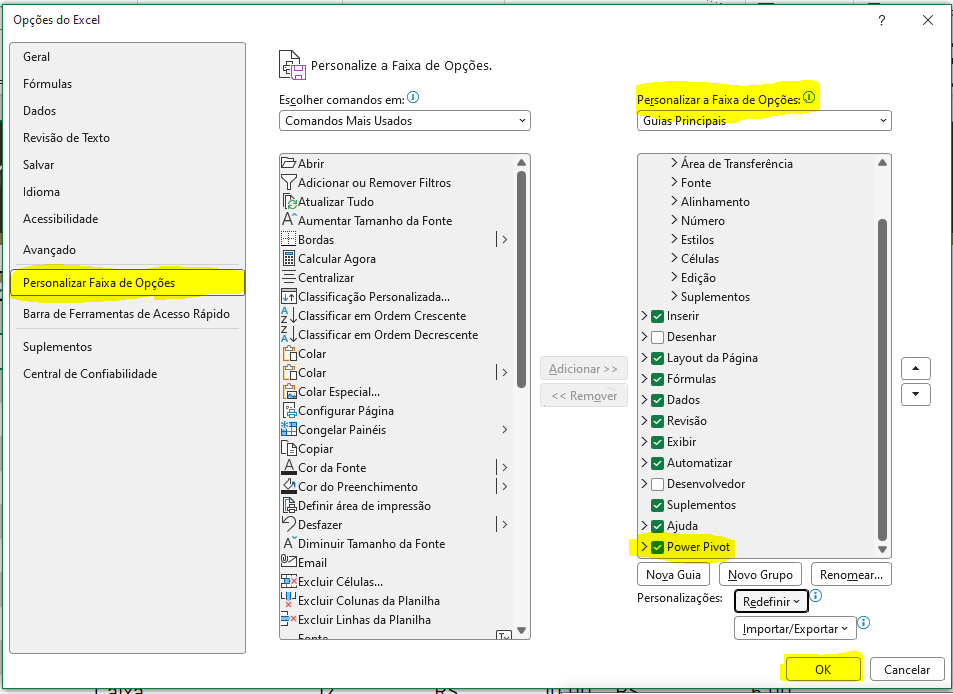Click the Congelar Painéis icon

tap(289, 429)
